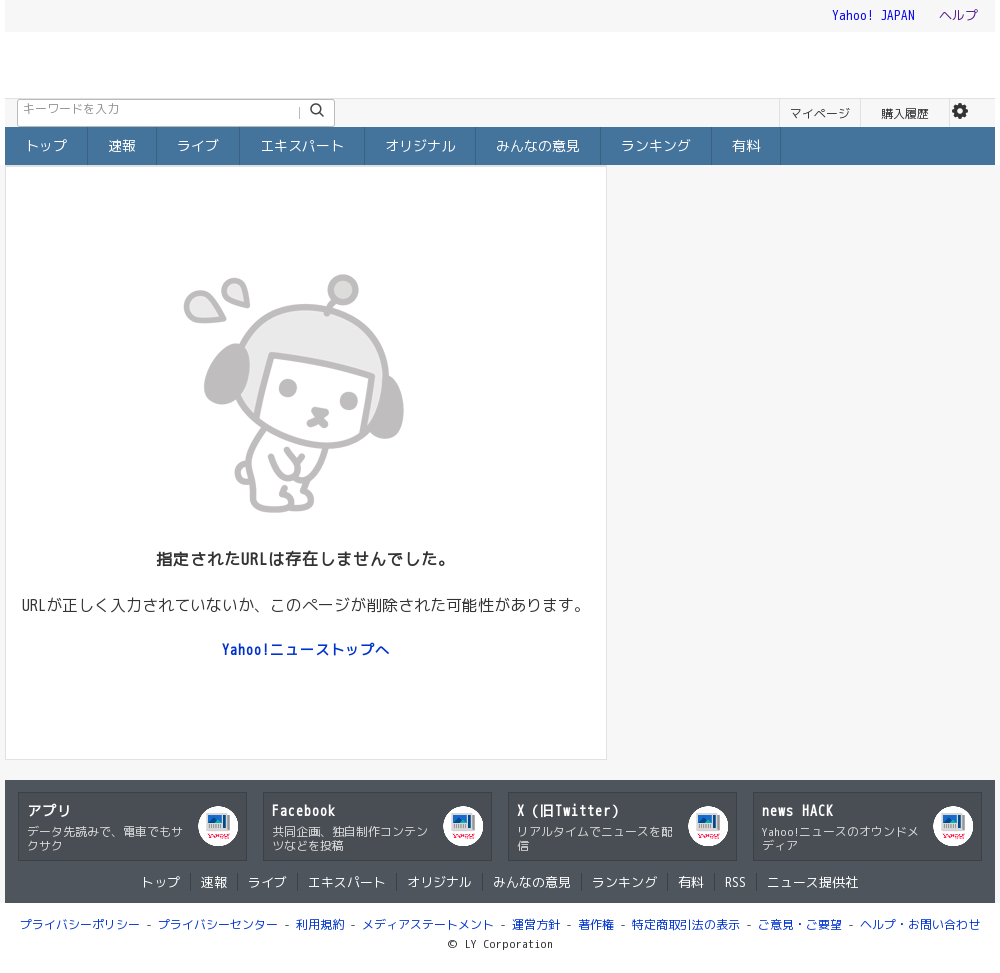Screen dimensions: 1000x973
Task: Open the プライバシーポリシー footer link
Action: (x=80, y=925)
